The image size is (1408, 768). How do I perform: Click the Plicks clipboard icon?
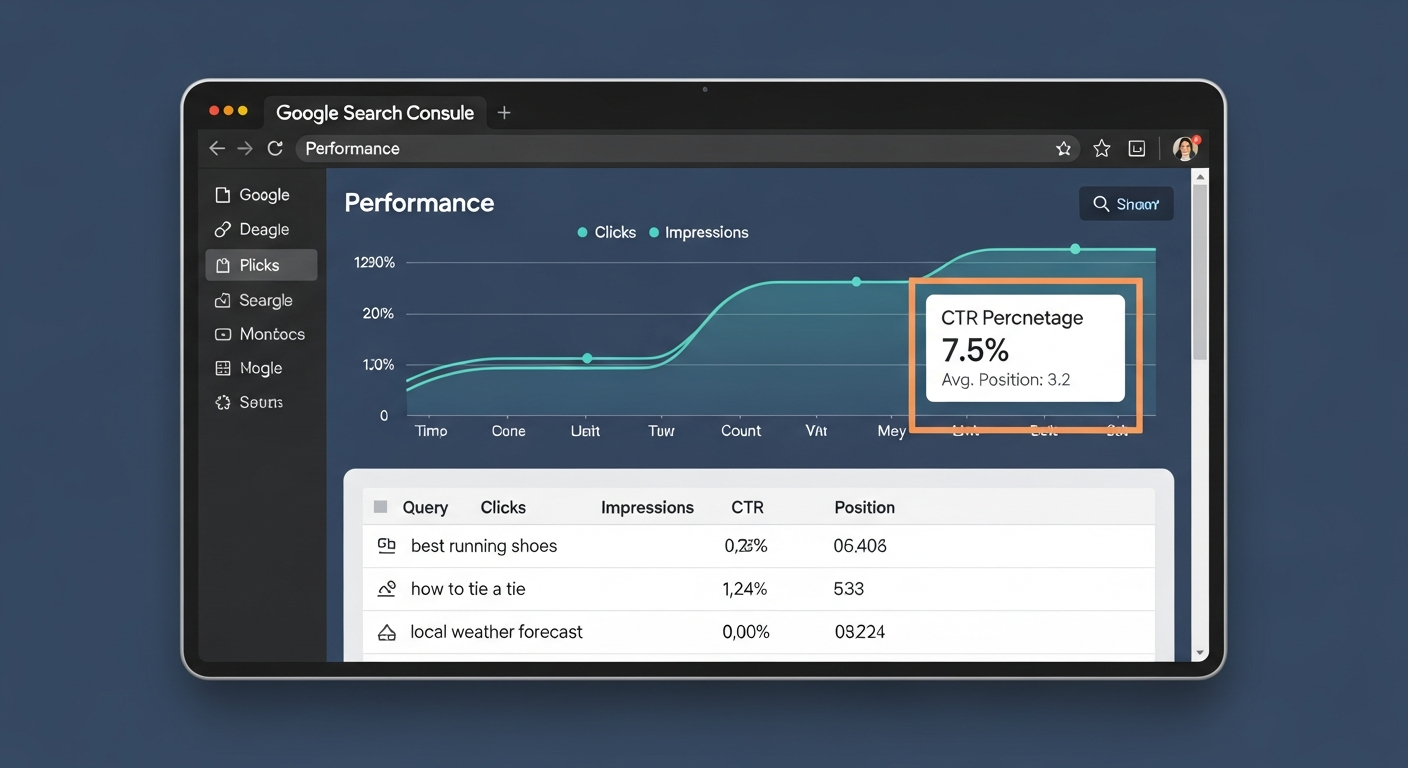coord(224,264)
